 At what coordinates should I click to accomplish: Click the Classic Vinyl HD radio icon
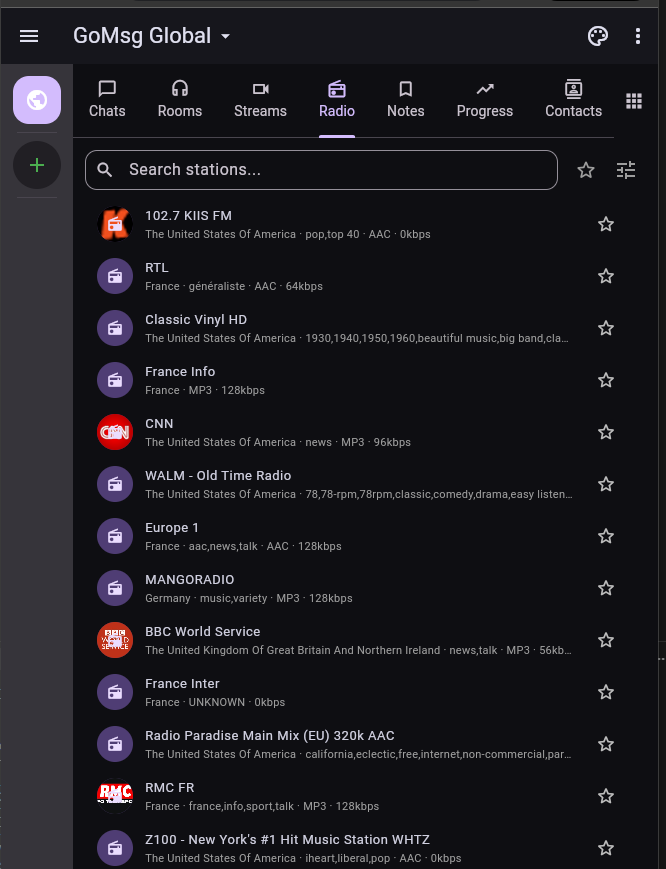tap(115, 328)
